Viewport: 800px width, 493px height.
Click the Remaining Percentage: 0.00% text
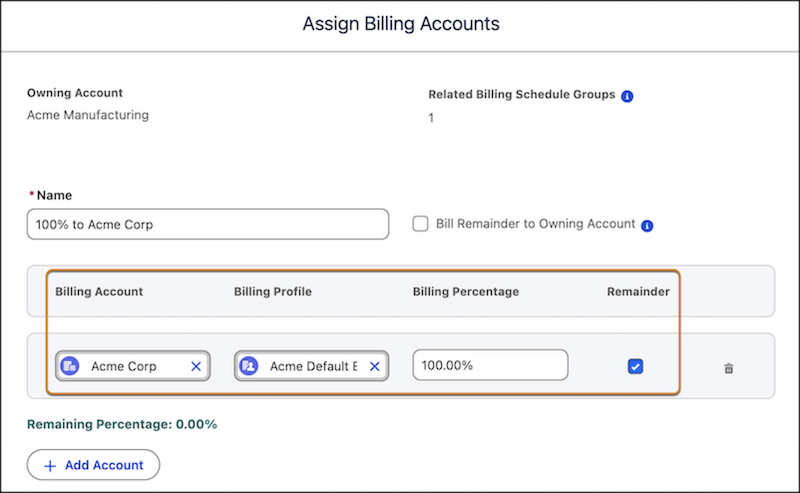click(122, 424)
